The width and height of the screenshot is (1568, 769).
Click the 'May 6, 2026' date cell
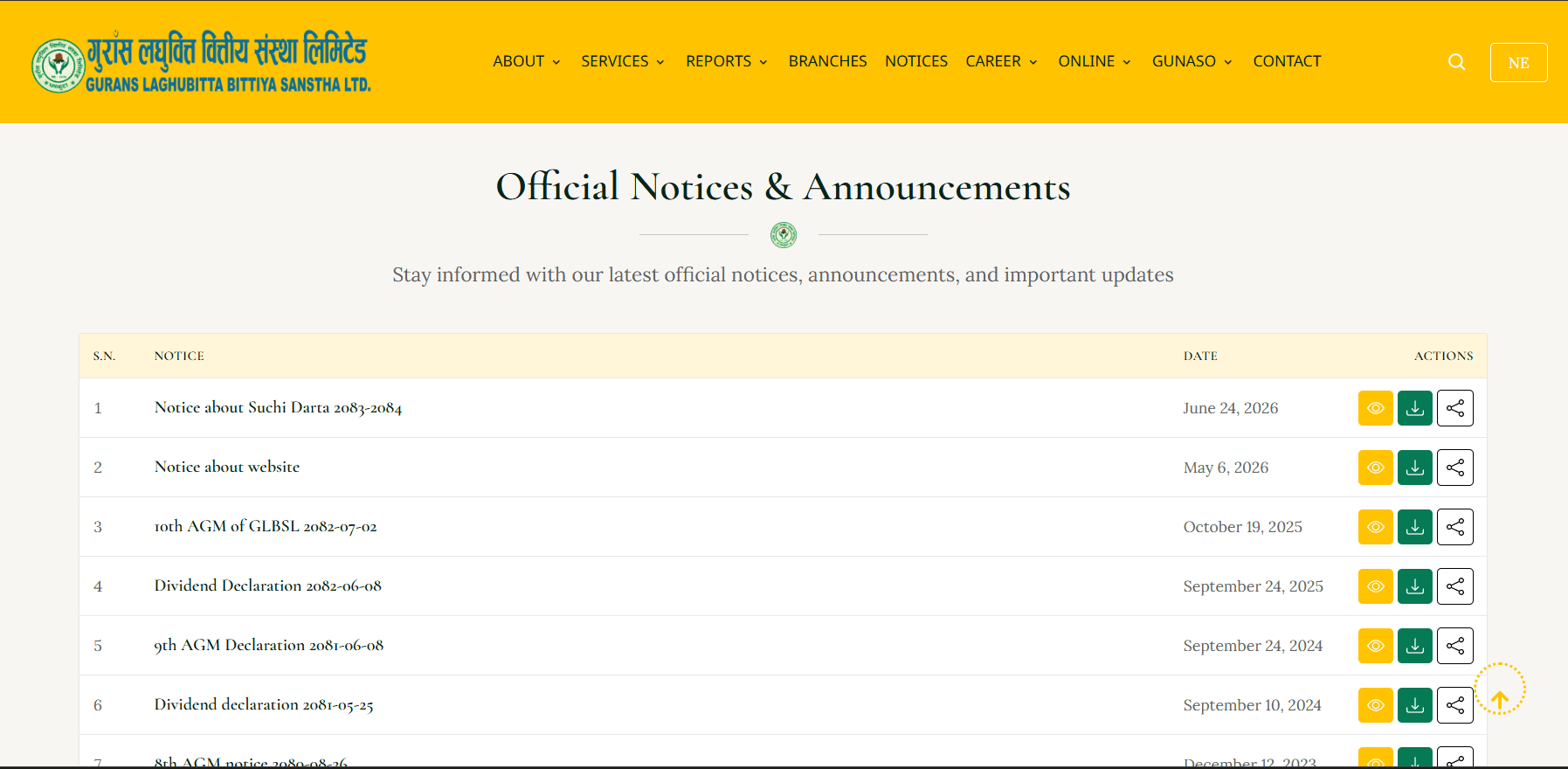coord(1226,468)
